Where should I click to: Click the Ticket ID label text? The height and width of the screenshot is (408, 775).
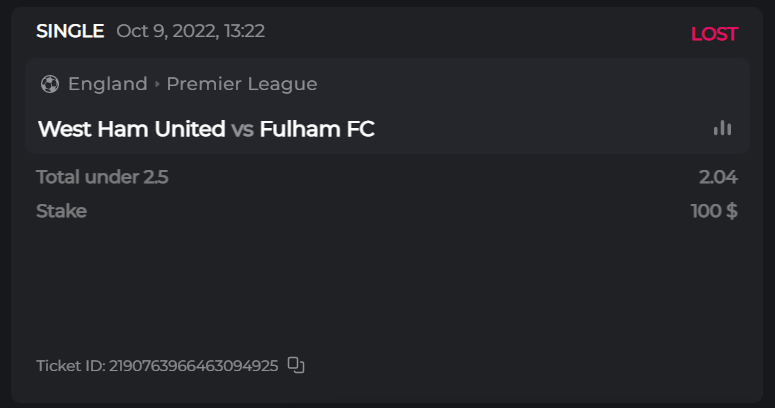click(x=69, y=366)
